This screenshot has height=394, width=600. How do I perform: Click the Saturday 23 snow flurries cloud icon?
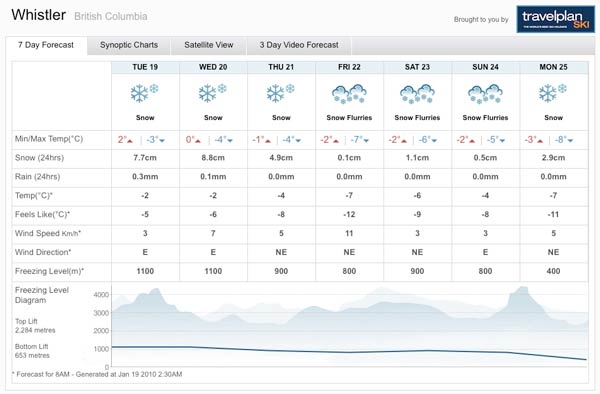[x=417, y=94]
